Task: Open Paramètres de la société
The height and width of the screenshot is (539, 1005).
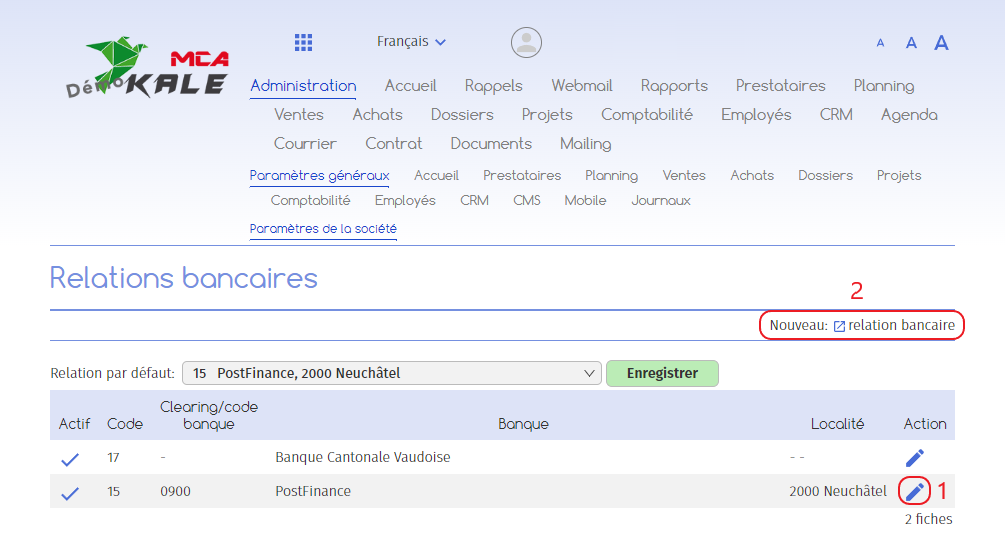Action: [x=323, y=229]
